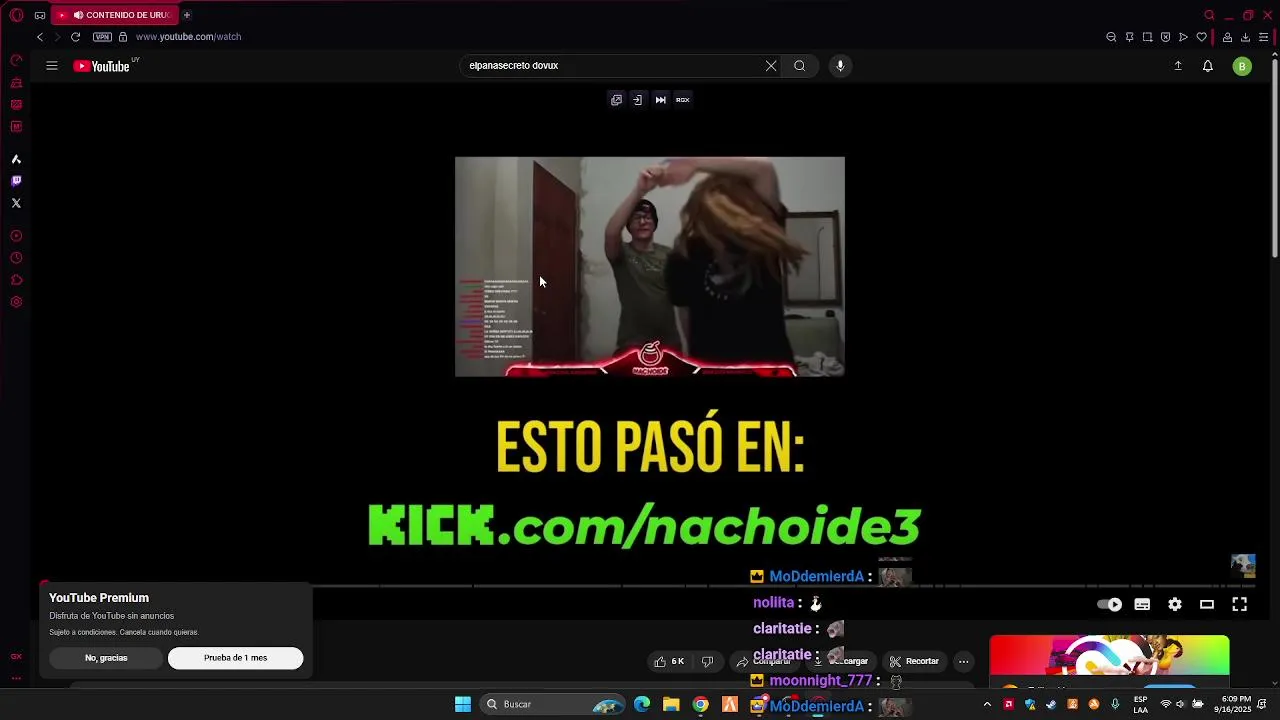Viewport: 1280px width, 720px height.
Task: Open the player settings gear
Action: click(1175, 604)
